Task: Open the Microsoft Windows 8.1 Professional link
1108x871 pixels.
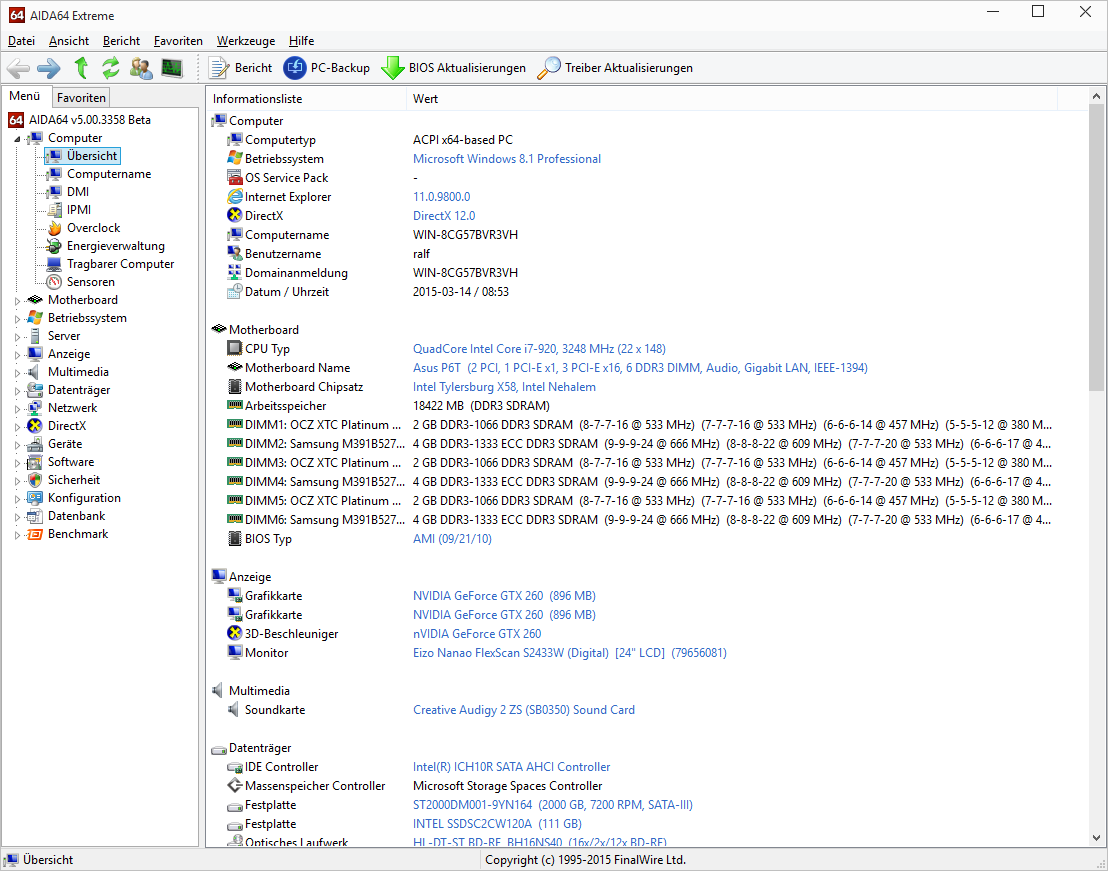Action: (507, 159)
